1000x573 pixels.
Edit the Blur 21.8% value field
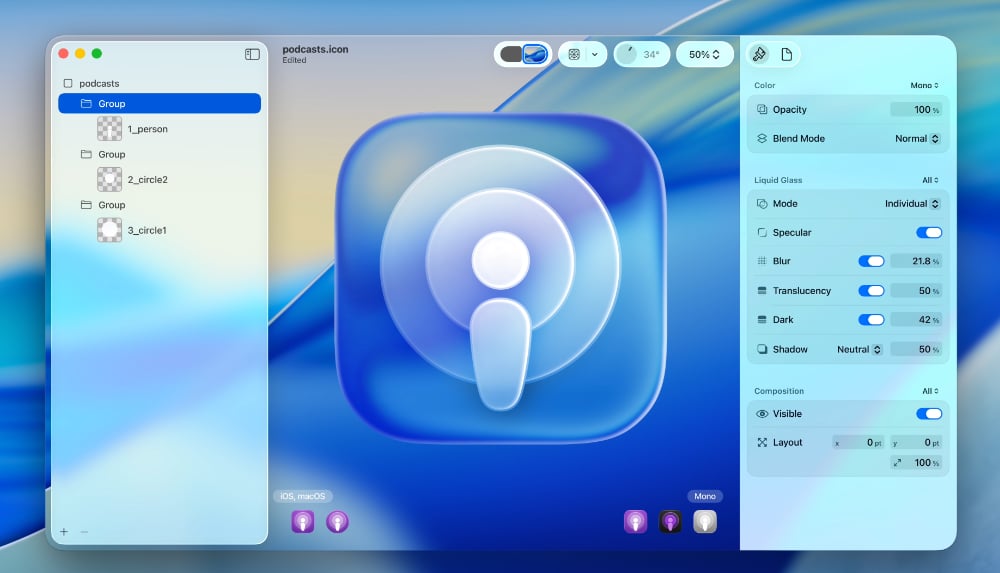click(916, 261)
